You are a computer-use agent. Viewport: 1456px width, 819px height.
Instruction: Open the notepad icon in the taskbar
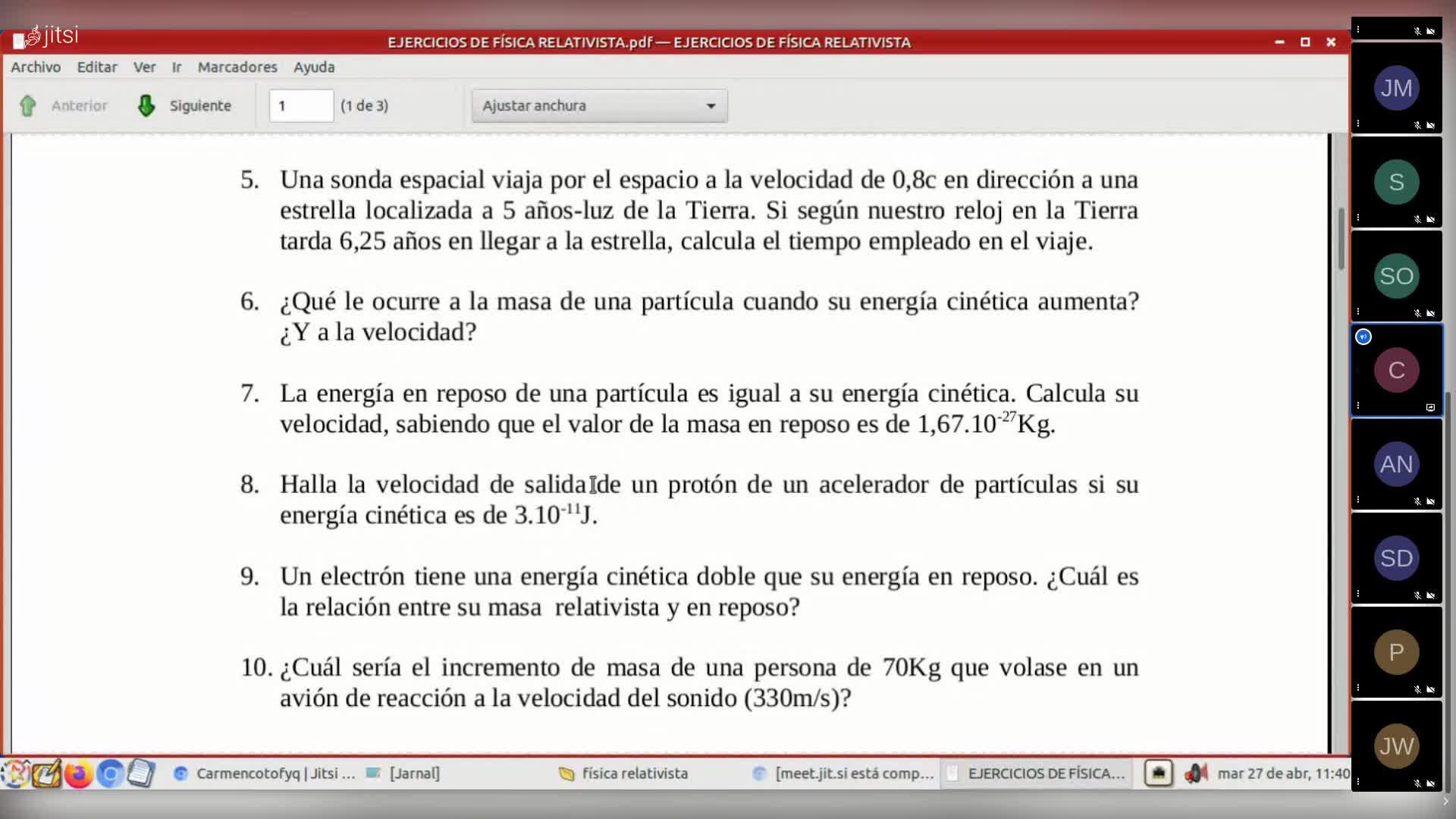[x=141, y=773]
